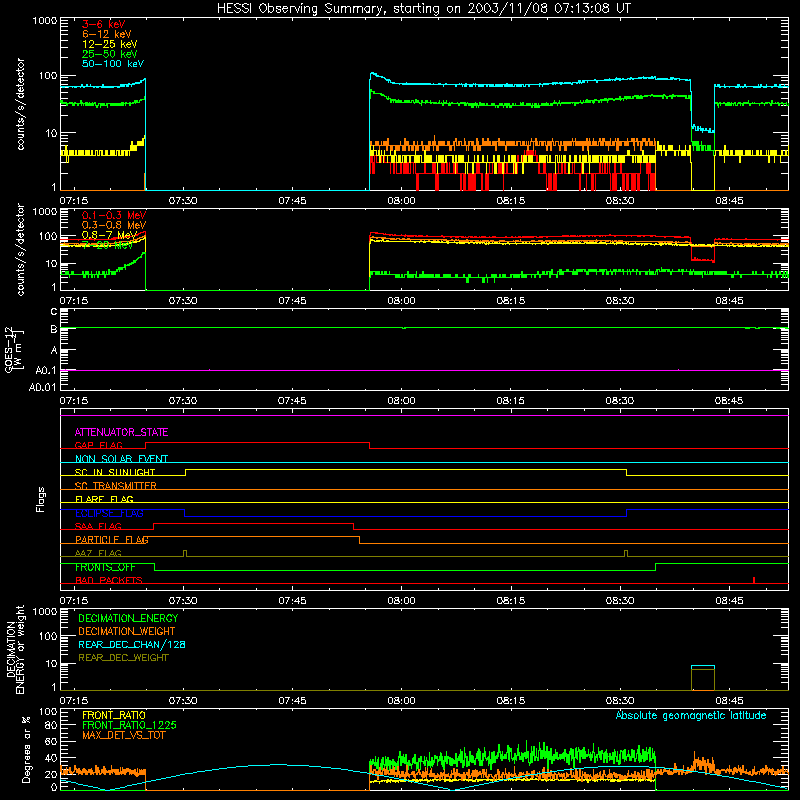Select the 25-50 keV legend label
Image resolution: width=800 pixels, height=800 pixels.
pyautogui.click(x=110, y=54)
